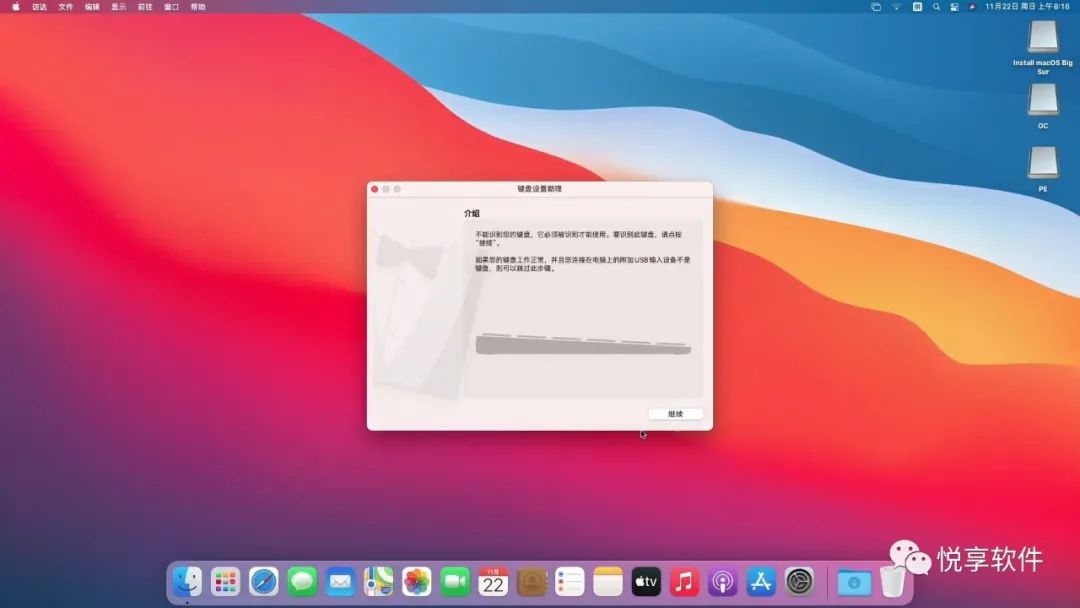Click the 继续 button in the keyboard assistant
1080x608 pixels.
(675, 414)
